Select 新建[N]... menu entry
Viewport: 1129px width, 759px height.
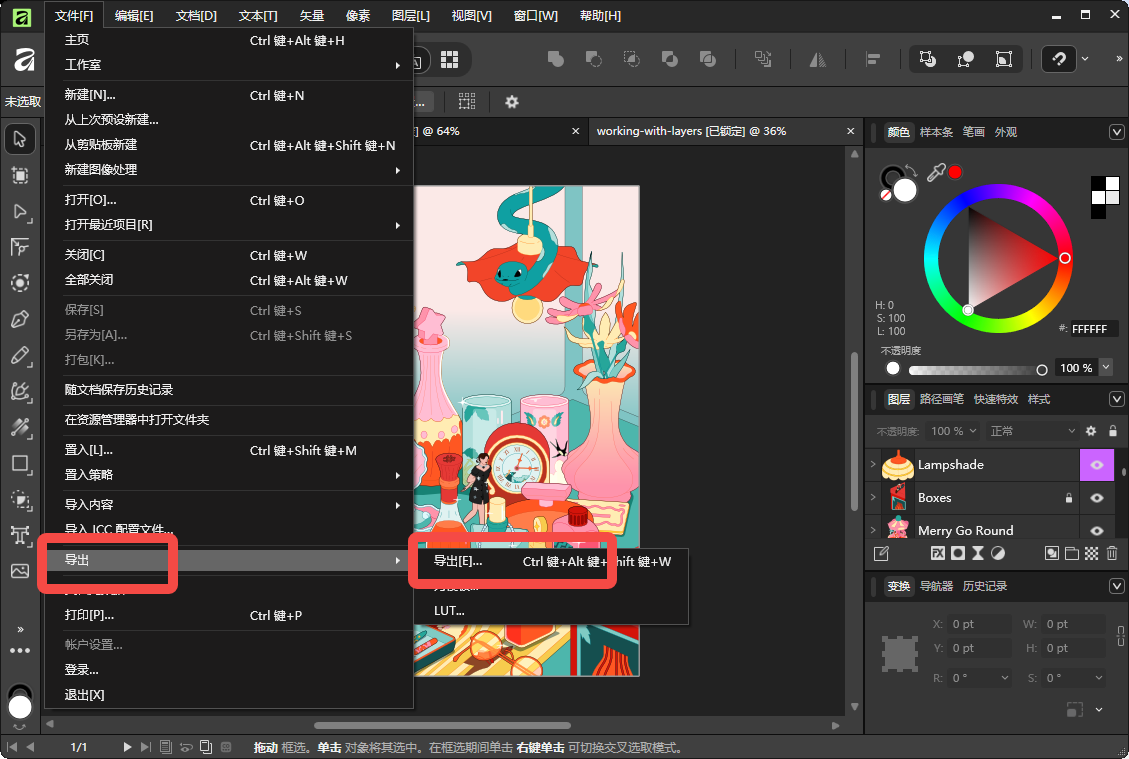point(229,95)
